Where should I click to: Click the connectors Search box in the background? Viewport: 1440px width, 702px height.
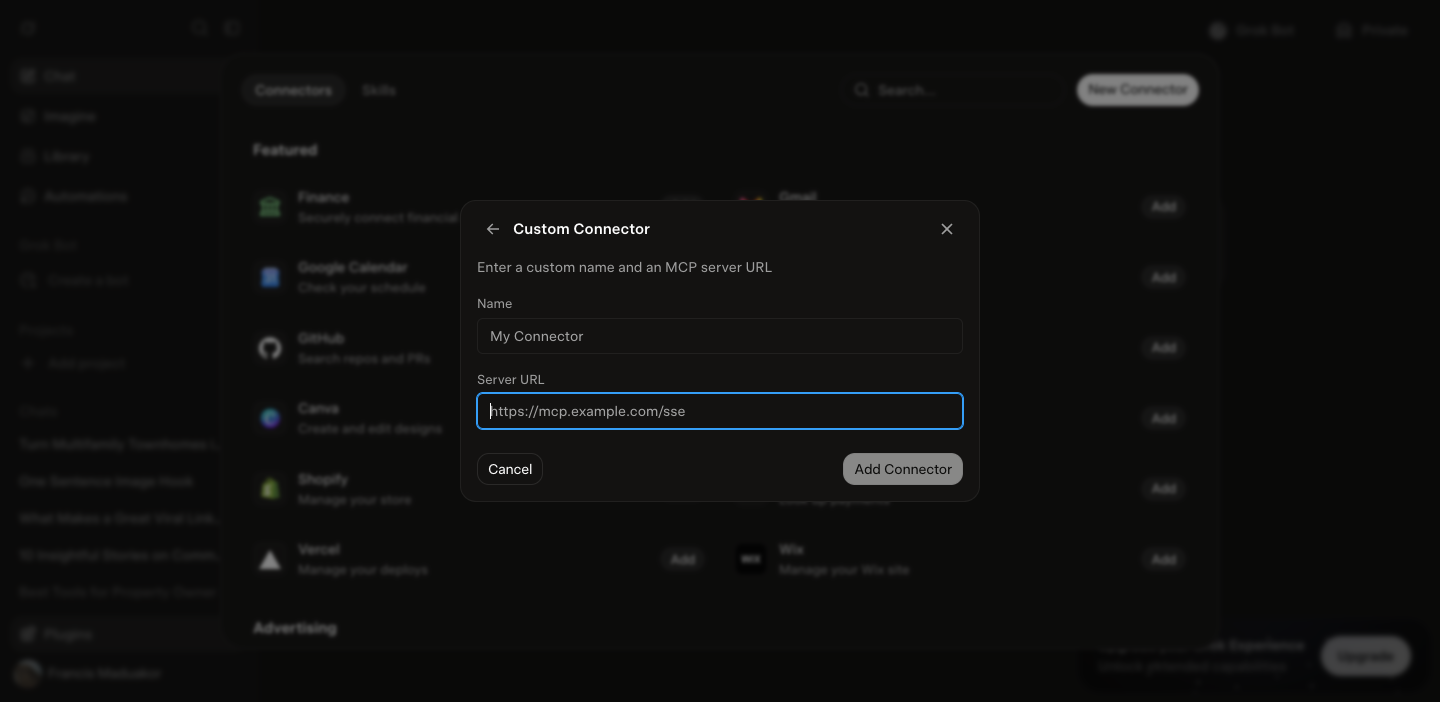[955, 90]
